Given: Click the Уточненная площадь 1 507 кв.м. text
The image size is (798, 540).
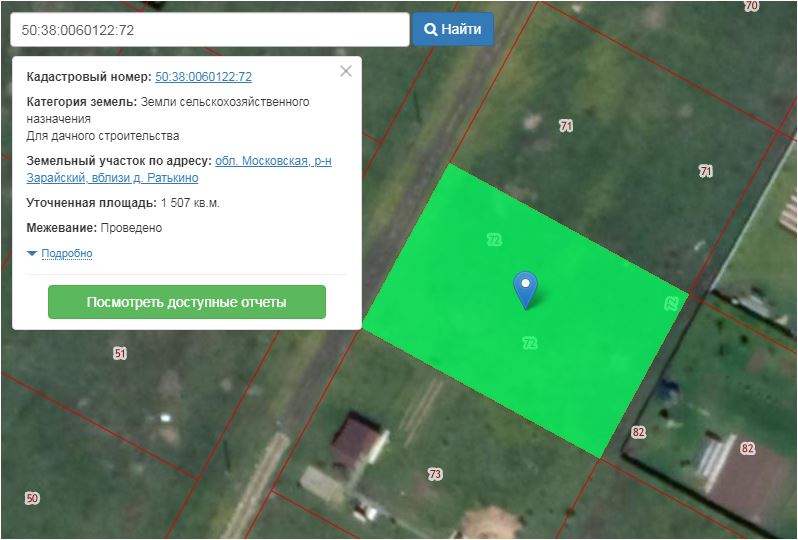Looking at the screenshot, I should coord(123,203).
